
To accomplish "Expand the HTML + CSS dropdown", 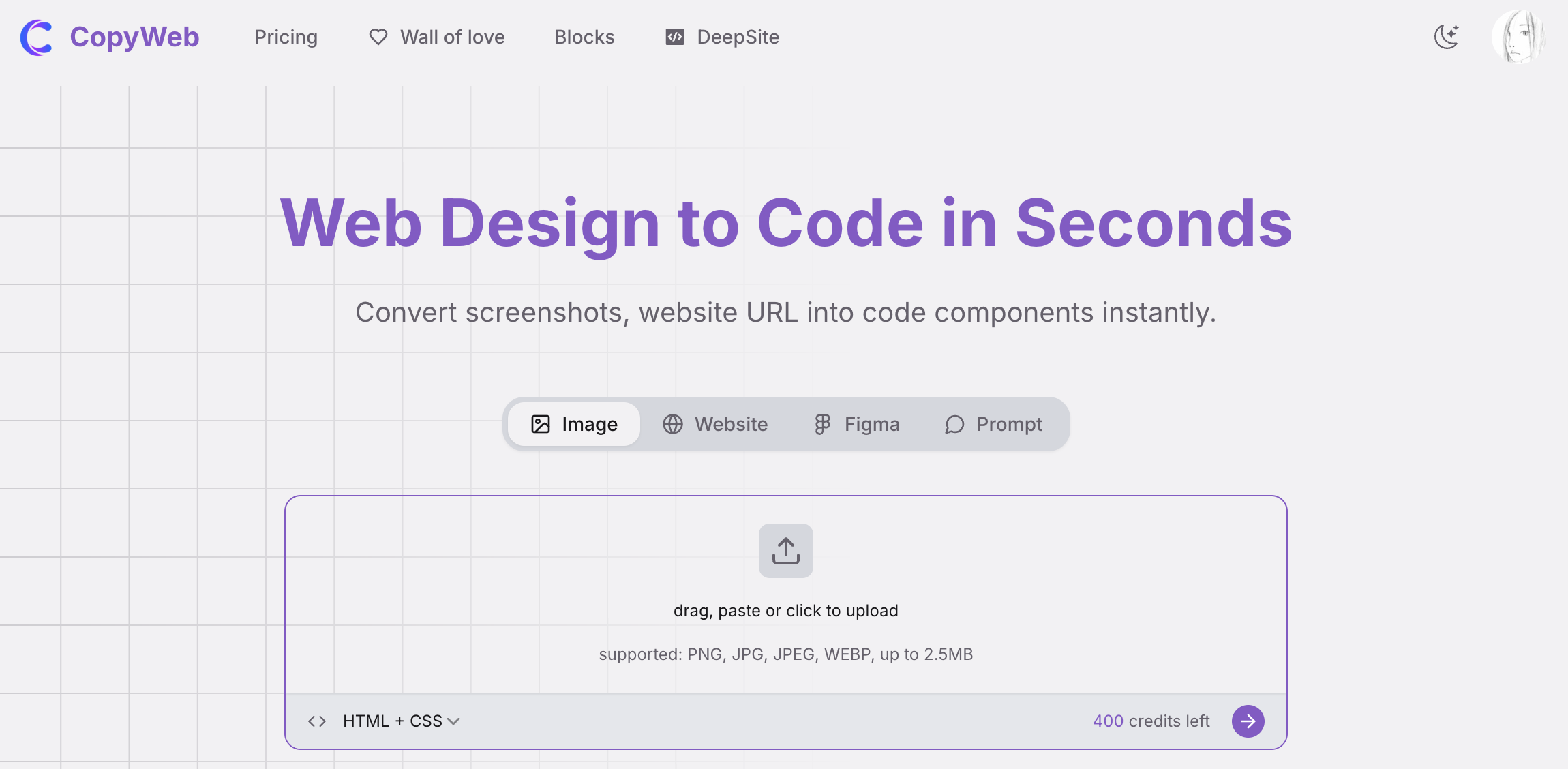I will click(x=393, y=721).
